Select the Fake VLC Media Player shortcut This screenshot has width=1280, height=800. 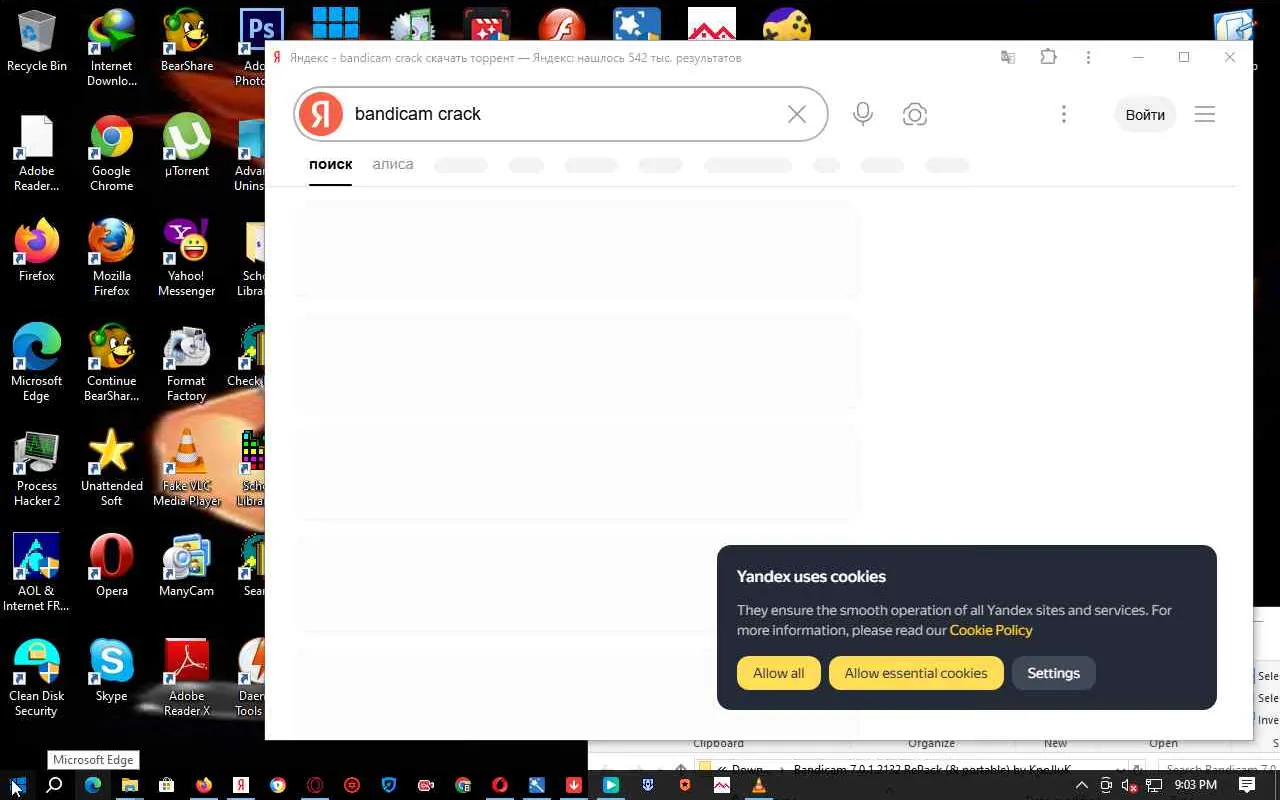(x=187, y=469)
